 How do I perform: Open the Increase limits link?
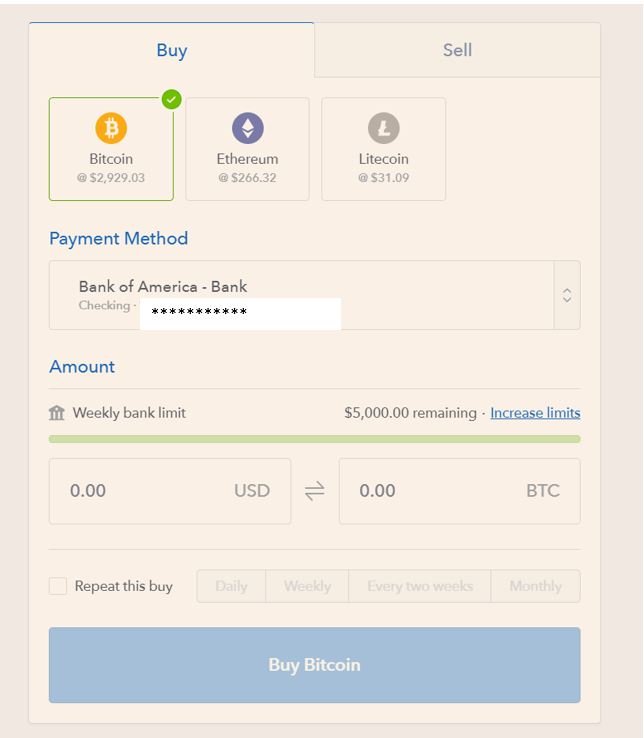coord(535,413)
